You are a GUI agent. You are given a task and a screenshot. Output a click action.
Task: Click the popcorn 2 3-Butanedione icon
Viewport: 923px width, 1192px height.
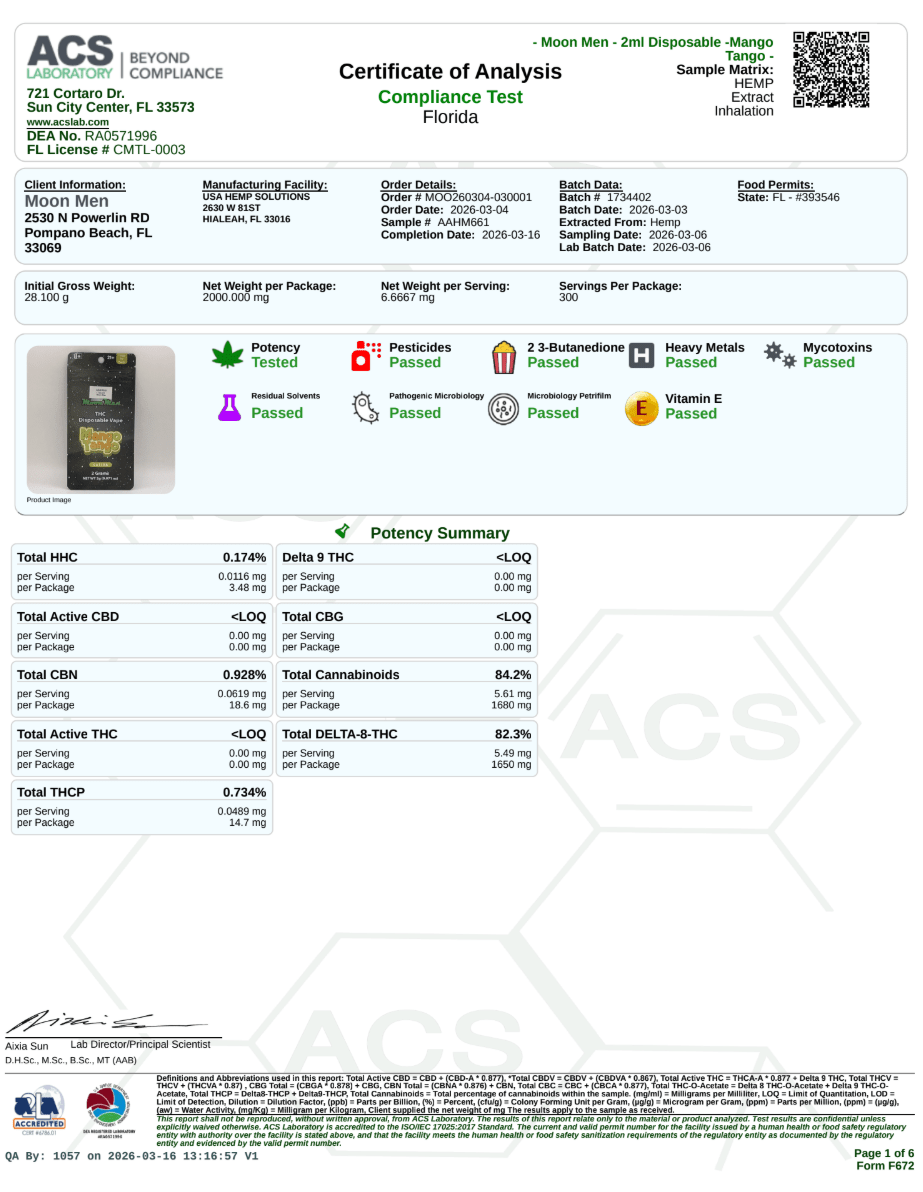(504, 356)
